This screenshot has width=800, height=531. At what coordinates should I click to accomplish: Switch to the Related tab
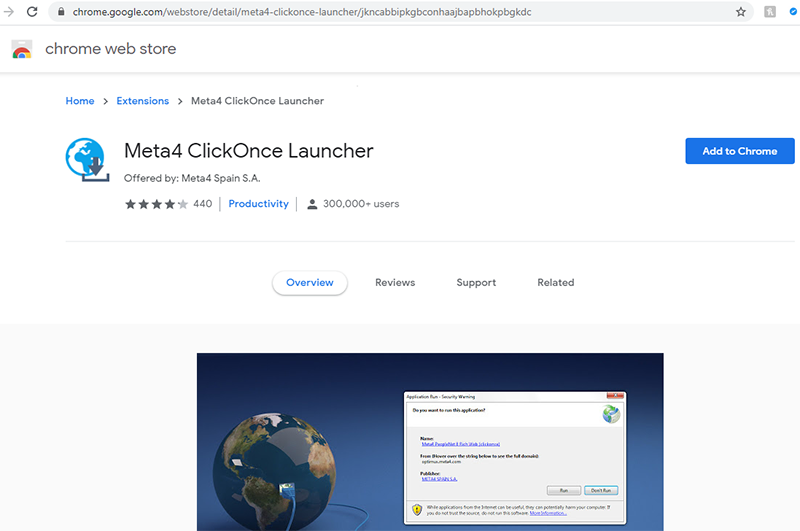[x=555, y=283]
